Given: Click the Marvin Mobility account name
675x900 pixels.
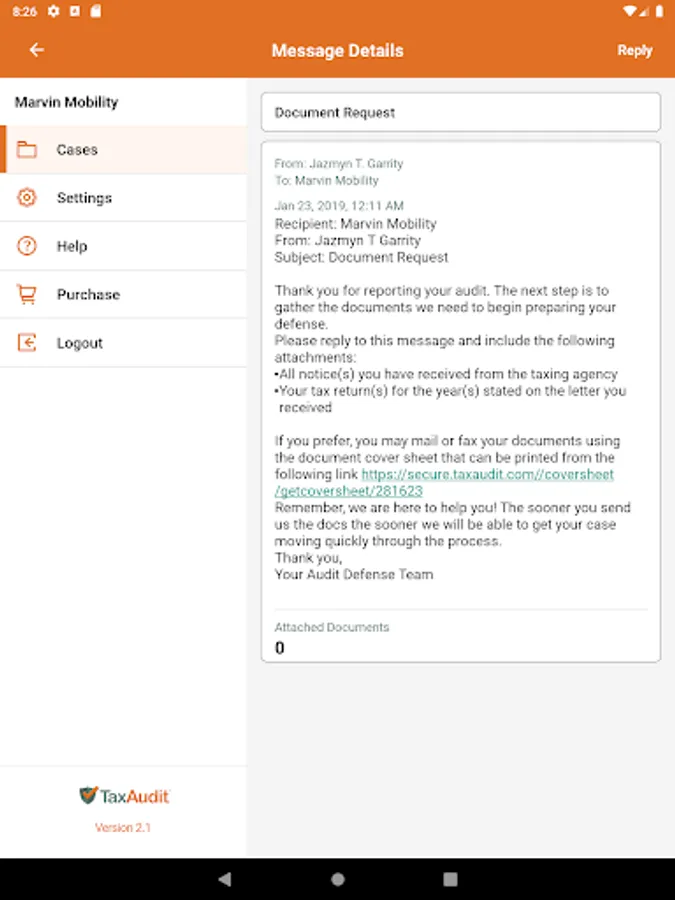Looking at the screenshot, I should pyautogui.click(x=67, y=102).
